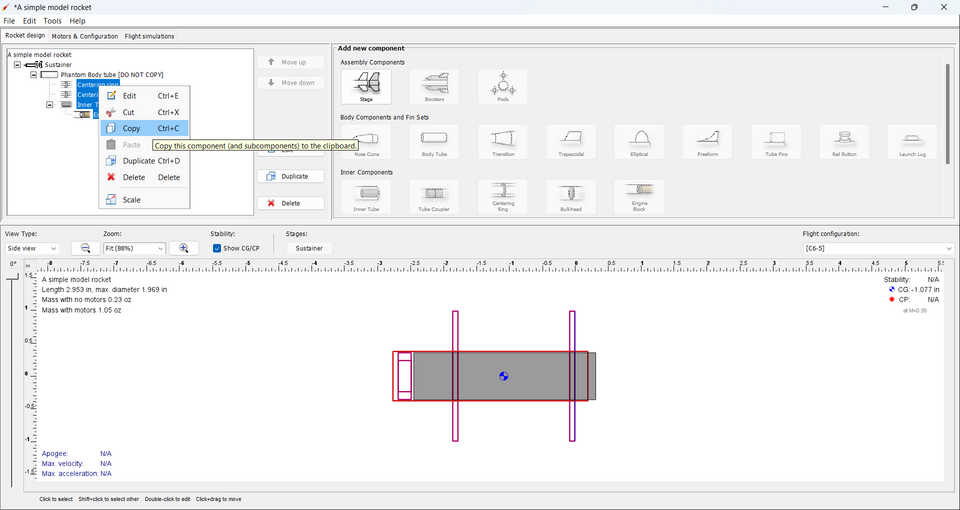Collapse the Sustainer tree node
The image size is (960, 510).
[x=17, y=65]
